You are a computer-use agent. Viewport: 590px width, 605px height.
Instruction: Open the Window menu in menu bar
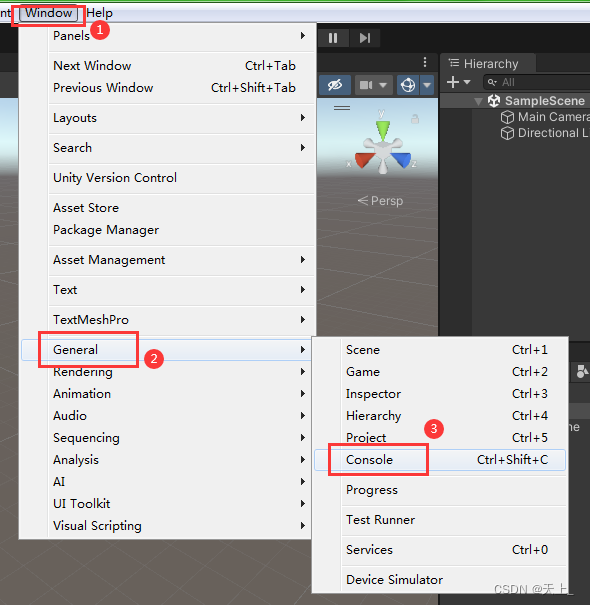click(x=49, y=13)
